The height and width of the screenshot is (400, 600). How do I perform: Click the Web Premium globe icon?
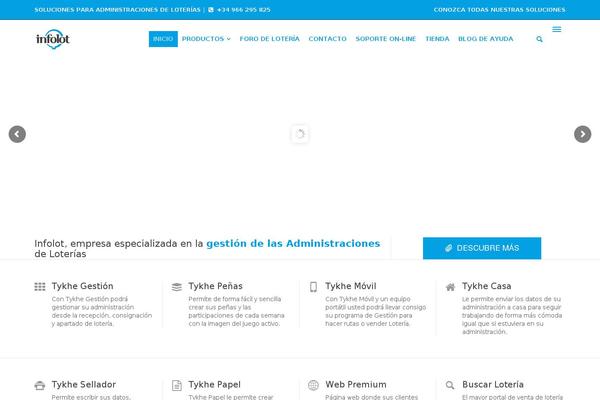pyautogui.click(x=313, y=385)
